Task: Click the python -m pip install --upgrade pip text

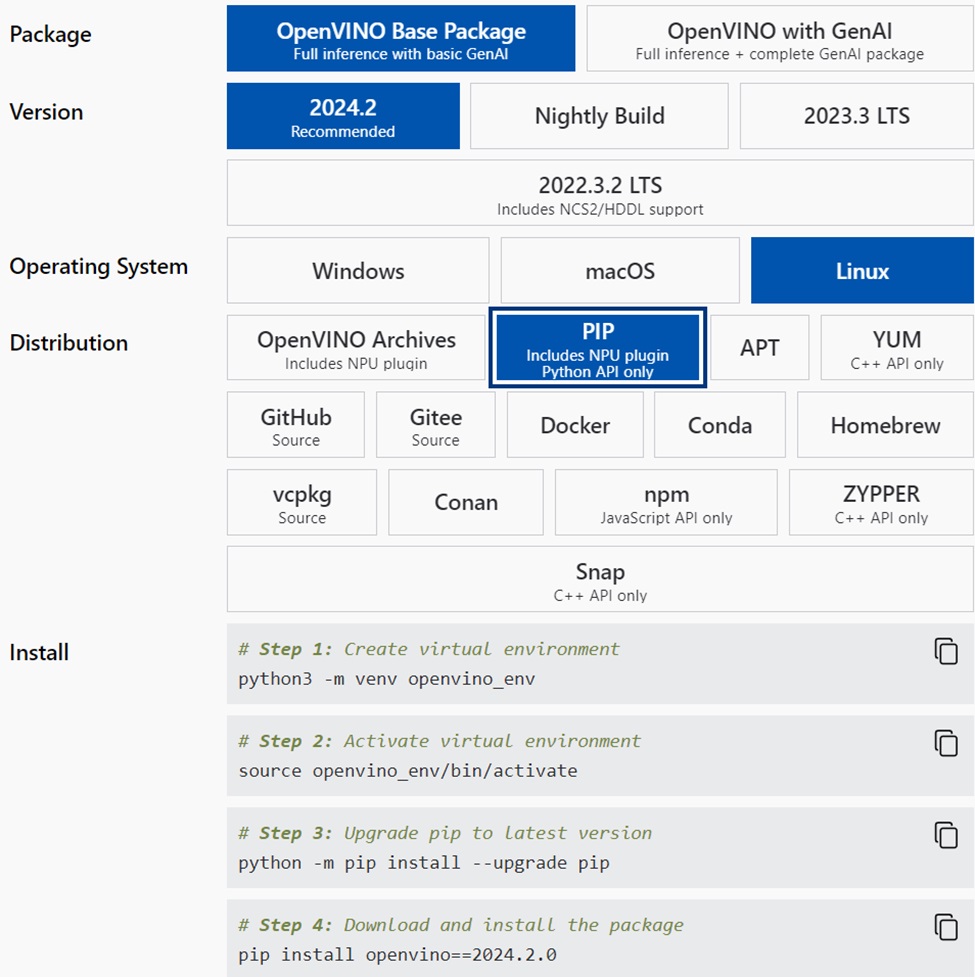Action: [424, 863]
